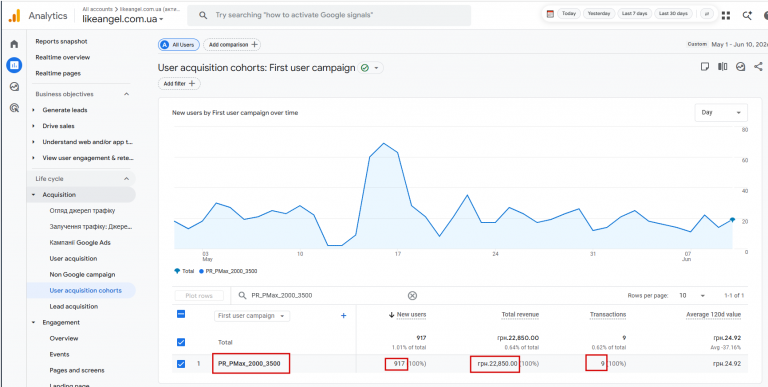Click the plus icon on Add filter

192,84
